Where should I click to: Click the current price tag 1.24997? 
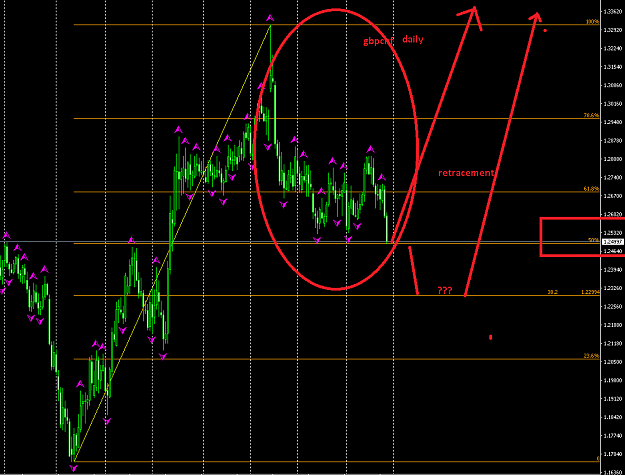[612, 242]
